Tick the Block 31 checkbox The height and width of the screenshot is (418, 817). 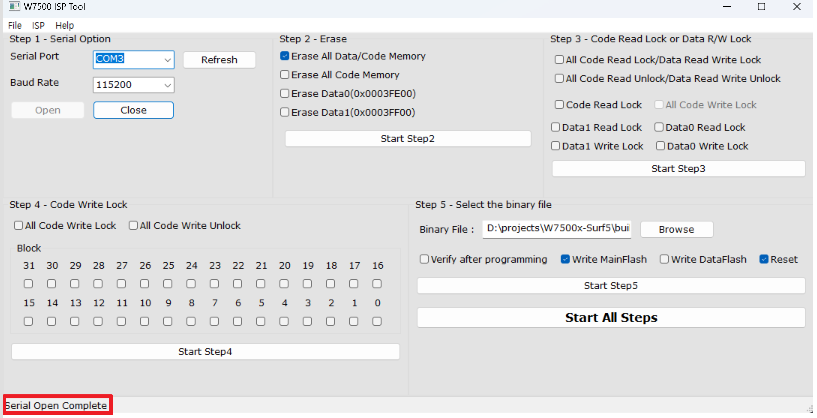pyautogui.click(x=29, y=284)
